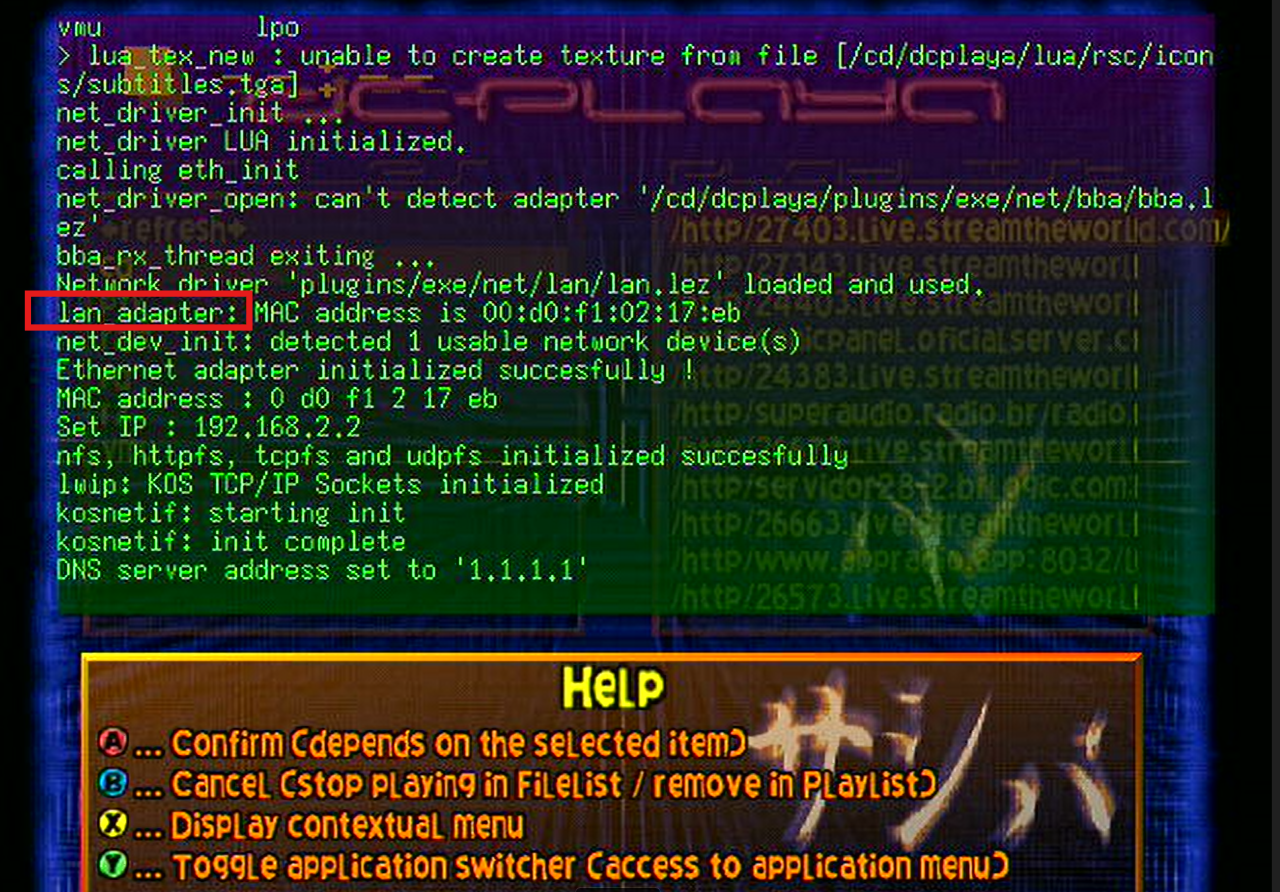Image resolution: width=1280 pixels, height=892 pixels.
Task: Click the yellow X button icon in Help
Action: pos(115,824)
